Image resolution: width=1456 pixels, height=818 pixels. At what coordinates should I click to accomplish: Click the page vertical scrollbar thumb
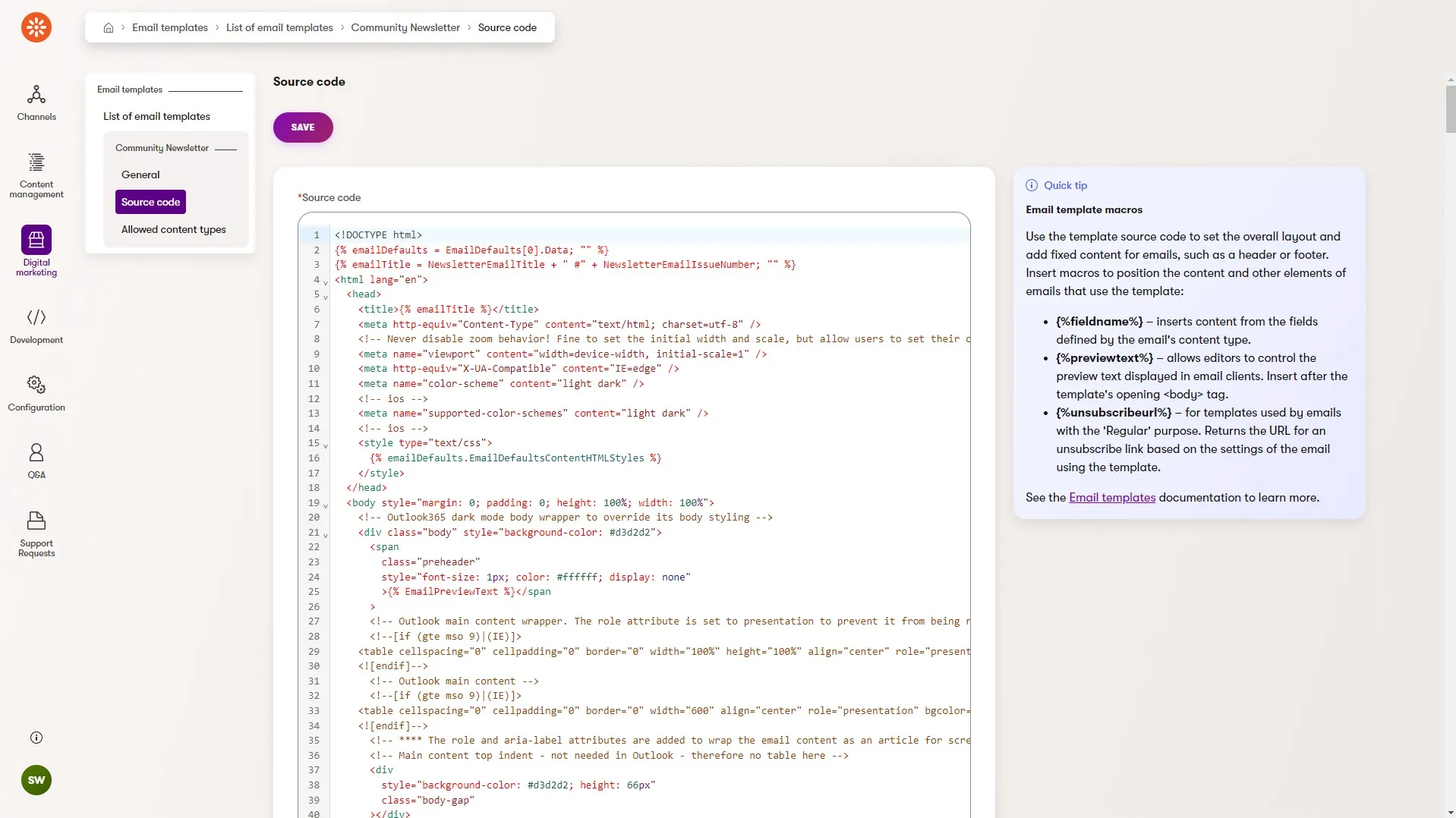click(x=1451, y=109)
